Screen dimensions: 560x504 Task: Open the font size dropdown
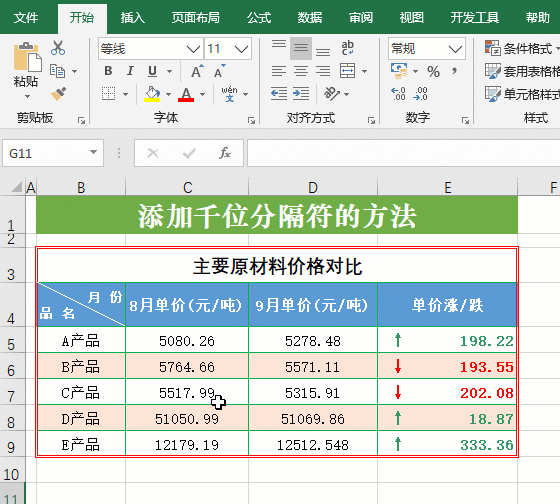(x=241, y=49)
